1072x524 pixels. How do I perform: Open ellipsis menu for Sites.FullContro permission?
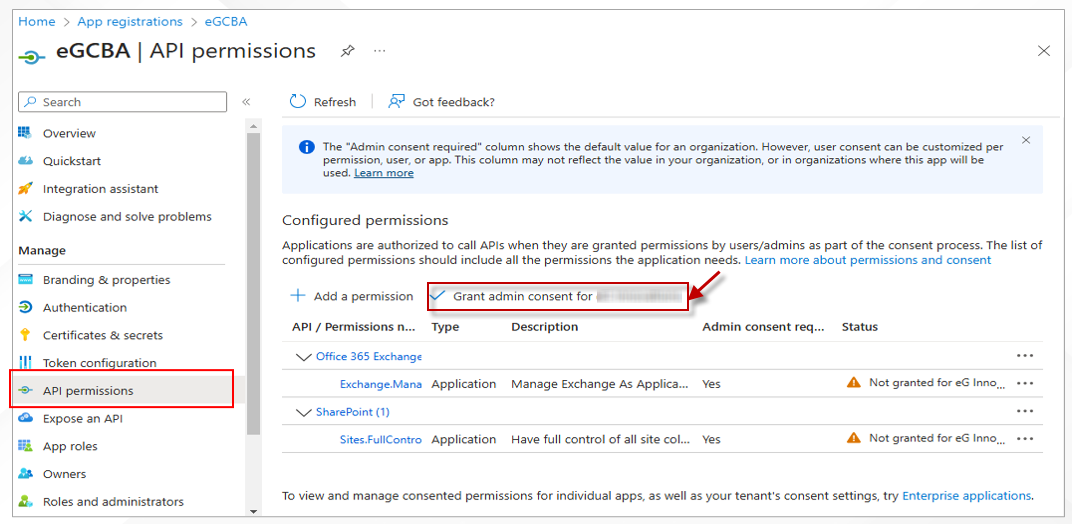(1025, 438)
